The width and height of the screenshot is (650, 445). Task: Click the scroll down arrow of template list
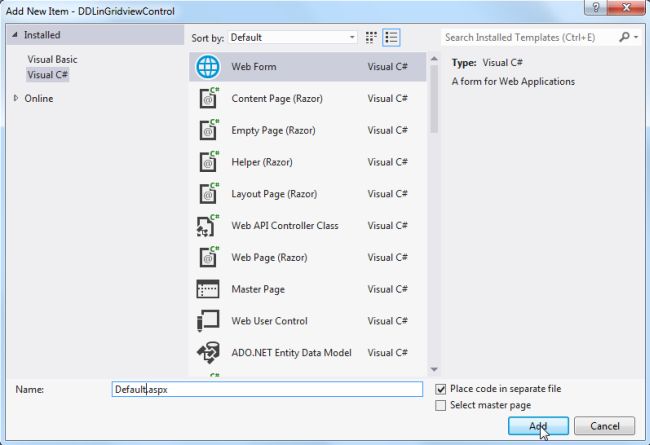tap(434, 369)
